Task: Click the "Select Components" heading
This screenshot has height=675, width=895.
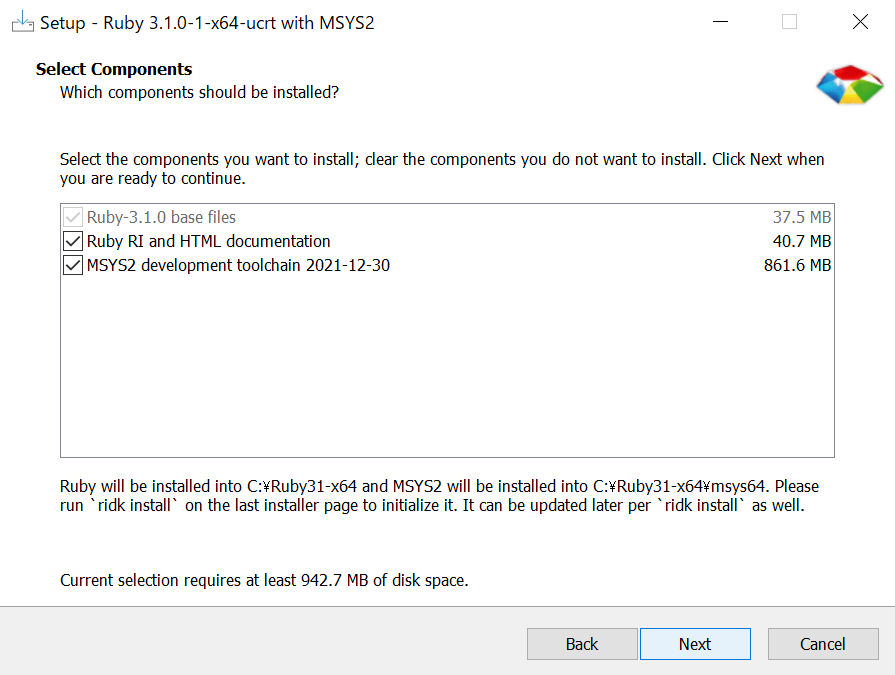Action: coord(114,69)
